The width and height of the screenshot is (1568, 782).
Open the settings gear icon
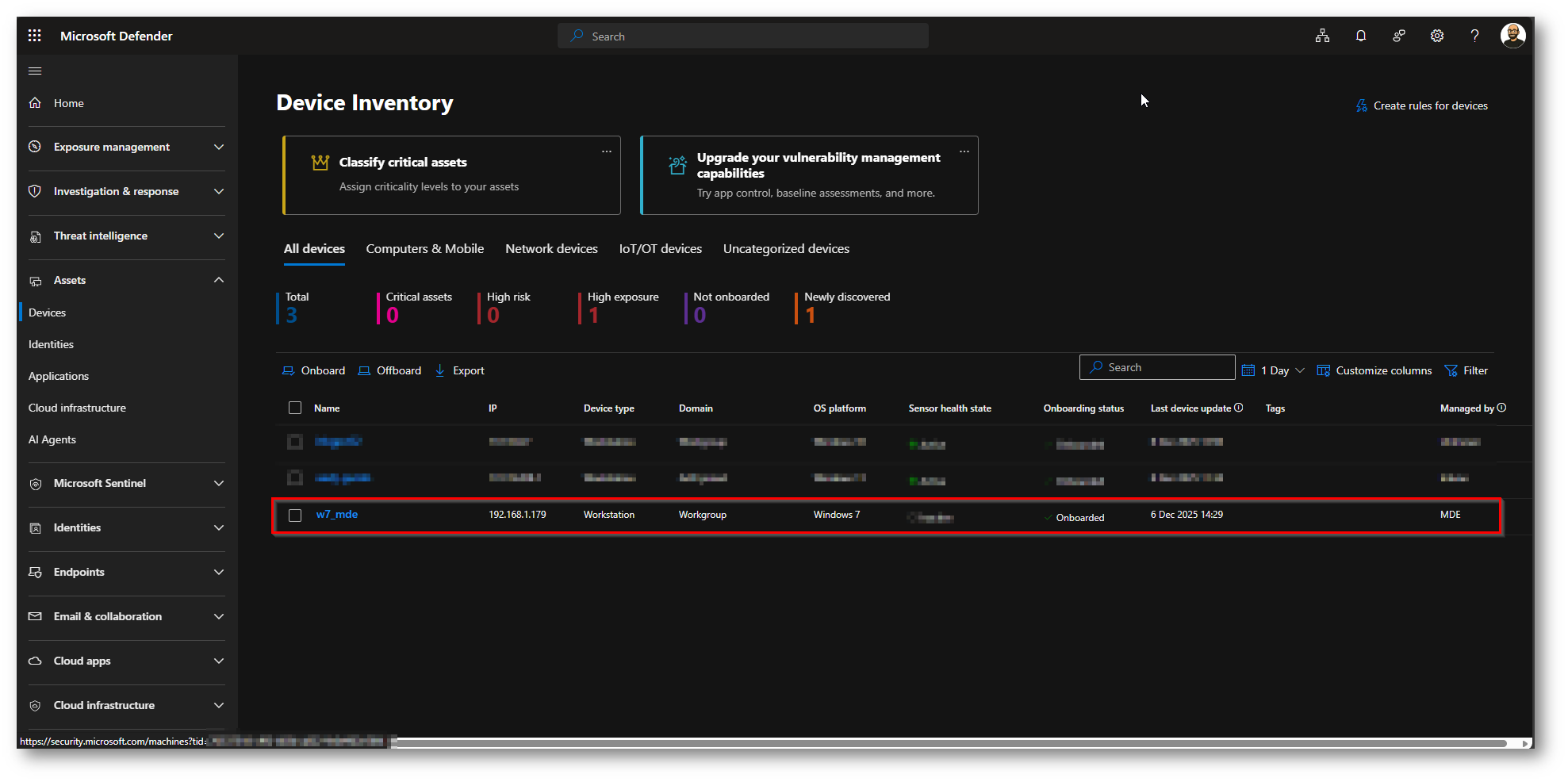[1436, 36]
